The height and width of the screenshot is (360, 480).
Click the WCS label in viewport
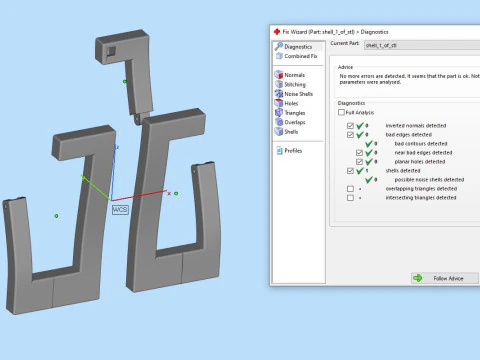tap(120, 210)
